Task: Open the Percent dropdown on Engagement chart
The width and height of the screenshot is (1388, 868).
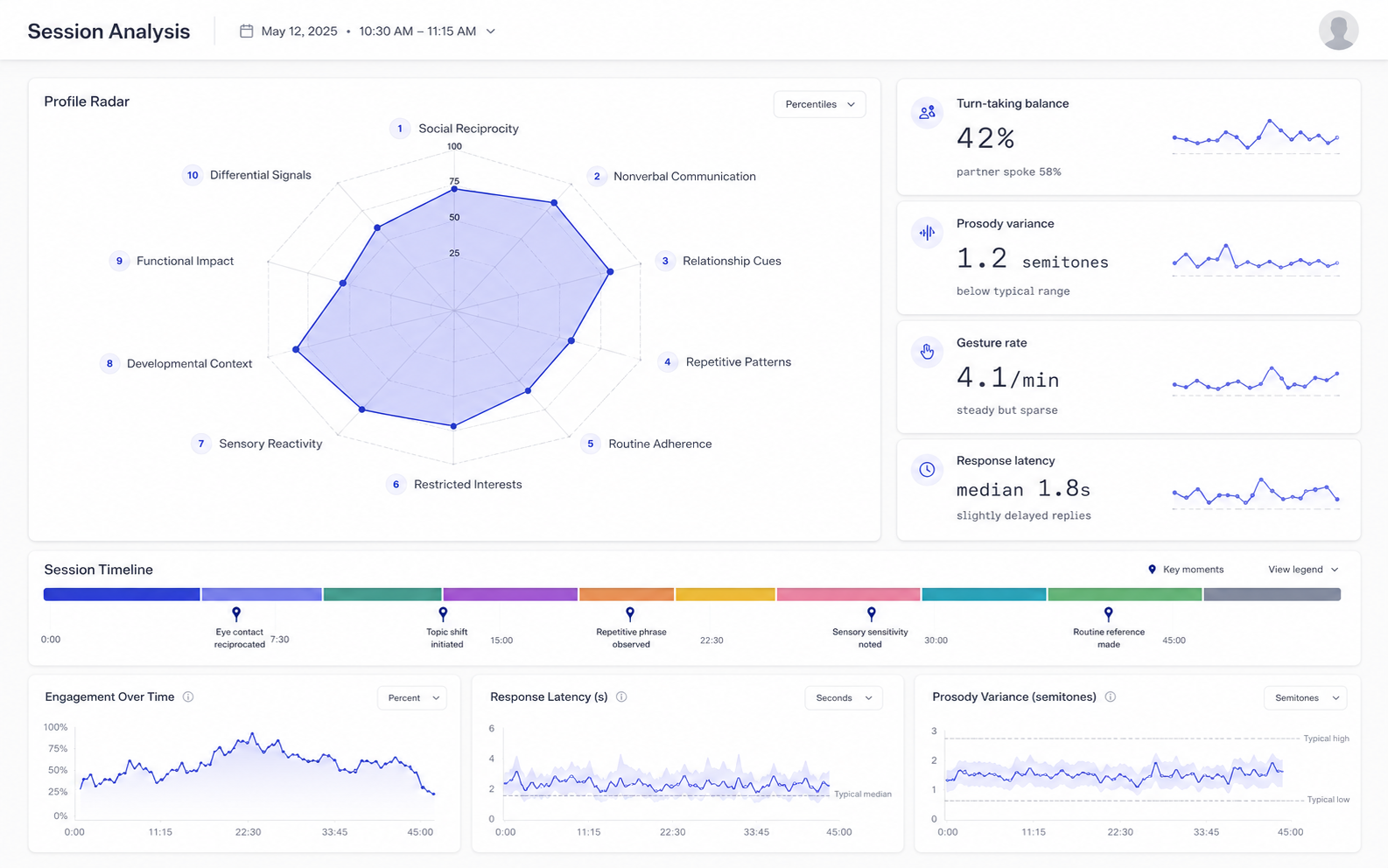Action: pos(412,697)
